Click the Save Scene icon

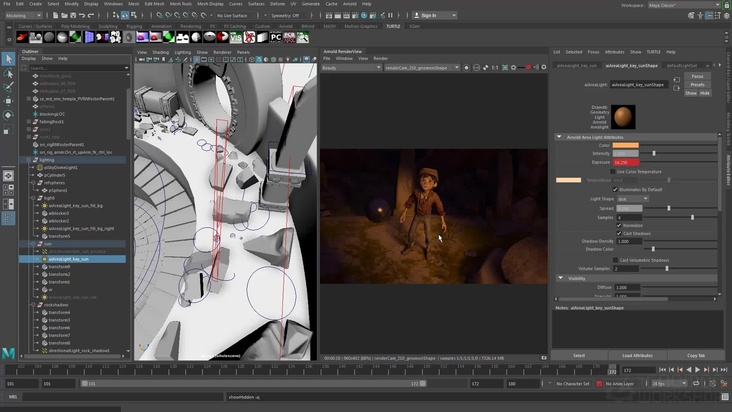(x=73, y=15)
